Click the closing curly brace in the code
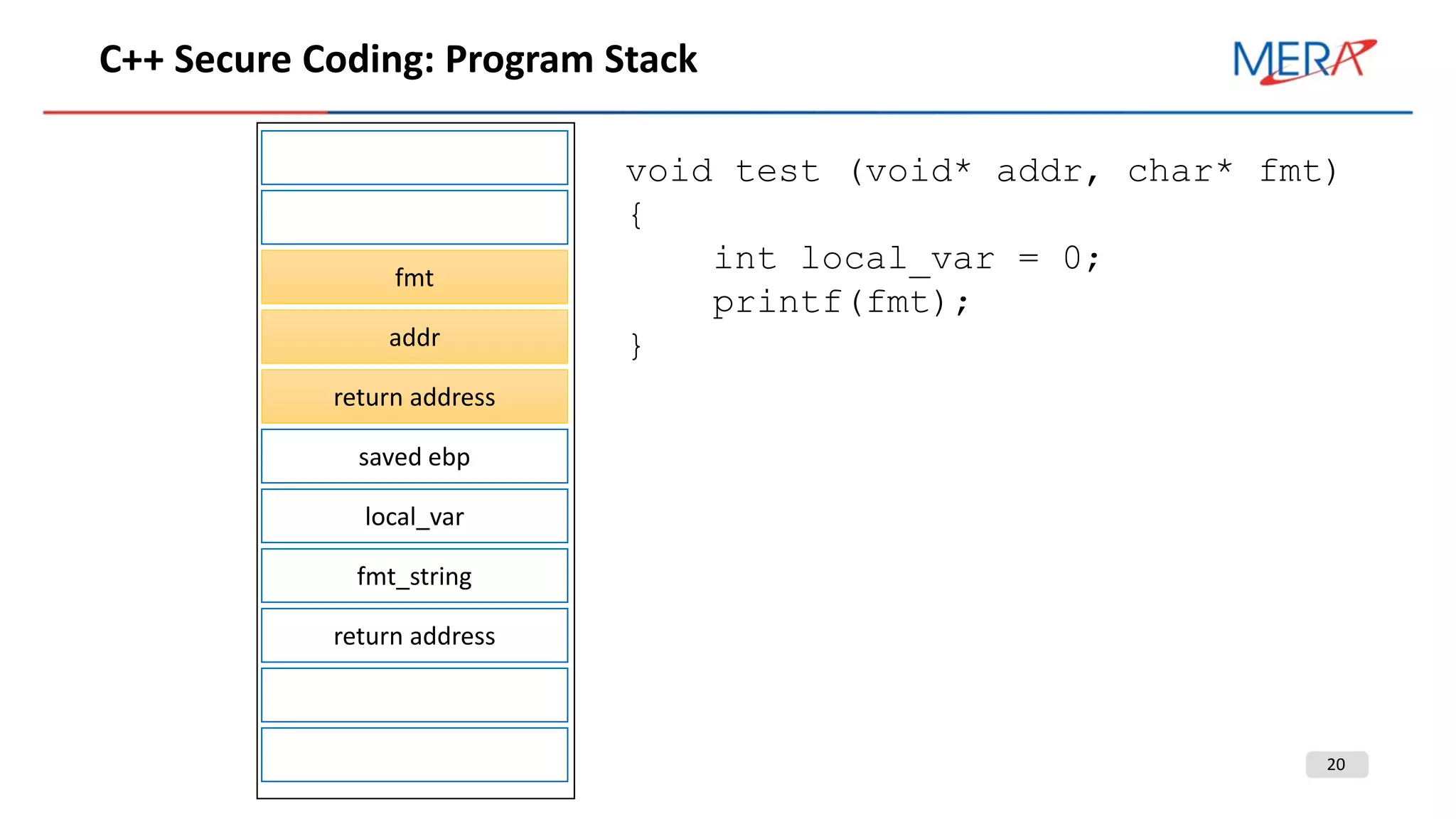 tap(636, 346)
